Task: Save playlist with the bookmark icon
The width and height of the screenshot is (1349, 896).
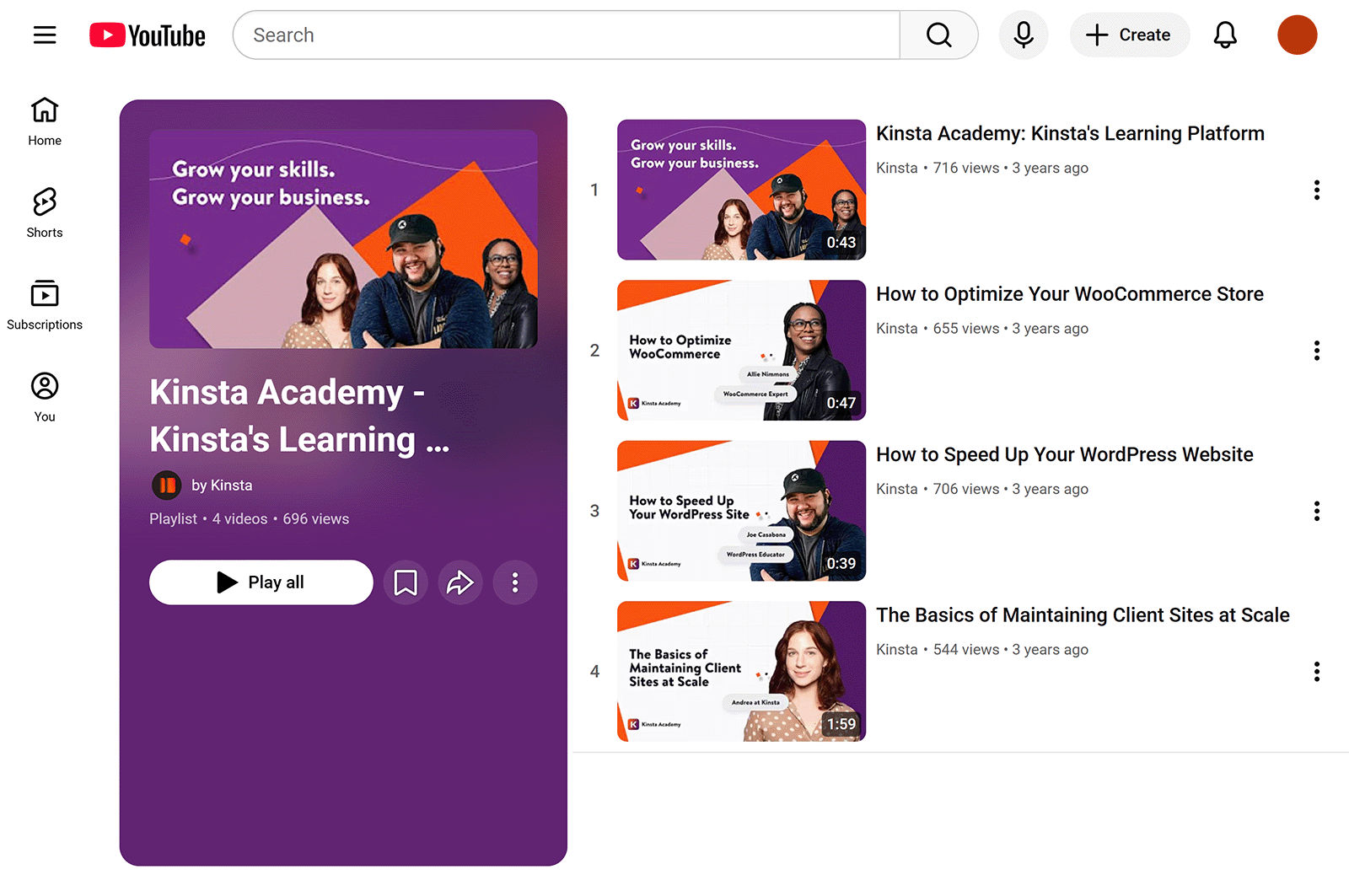Action: click(x=406, y=582)
